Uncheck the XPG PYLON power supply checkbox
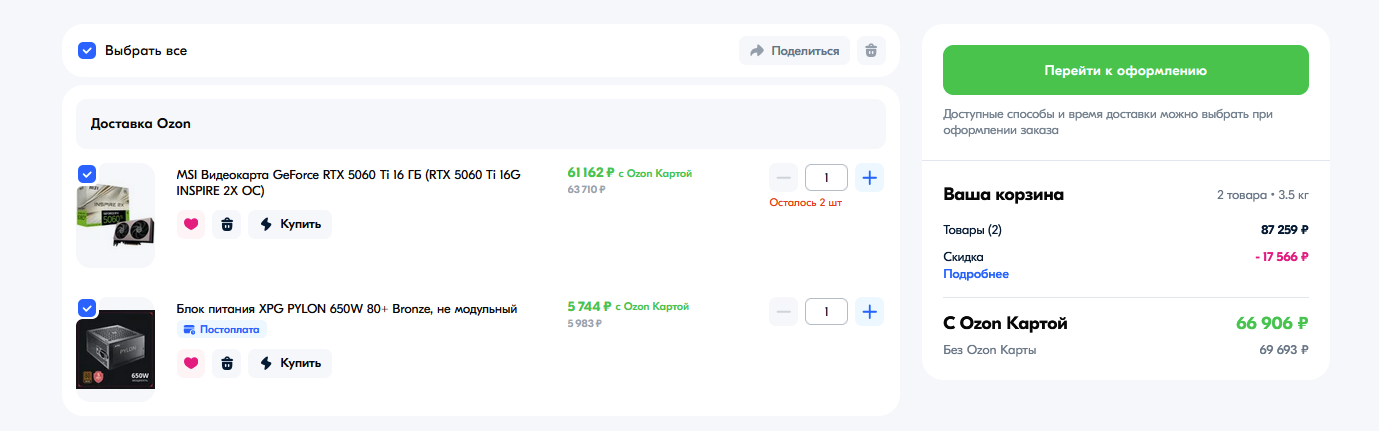 87,307
